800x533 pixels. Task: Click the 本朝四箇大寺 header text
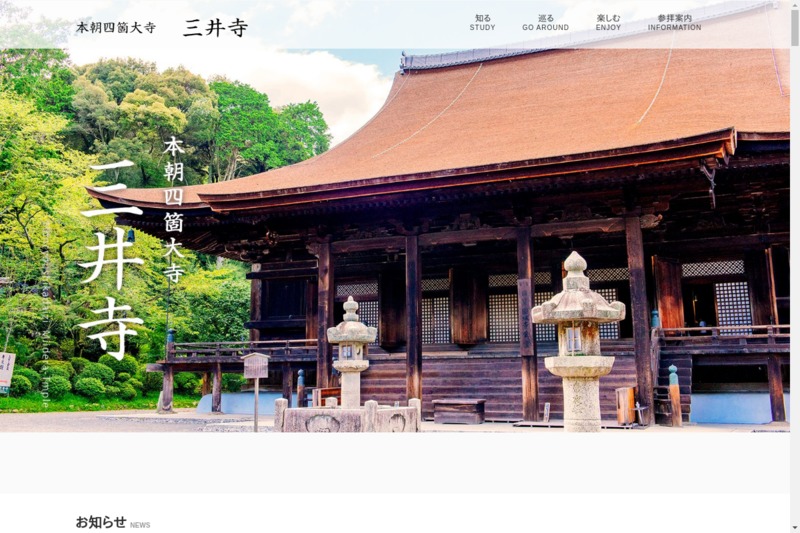(x=116, y=28)
